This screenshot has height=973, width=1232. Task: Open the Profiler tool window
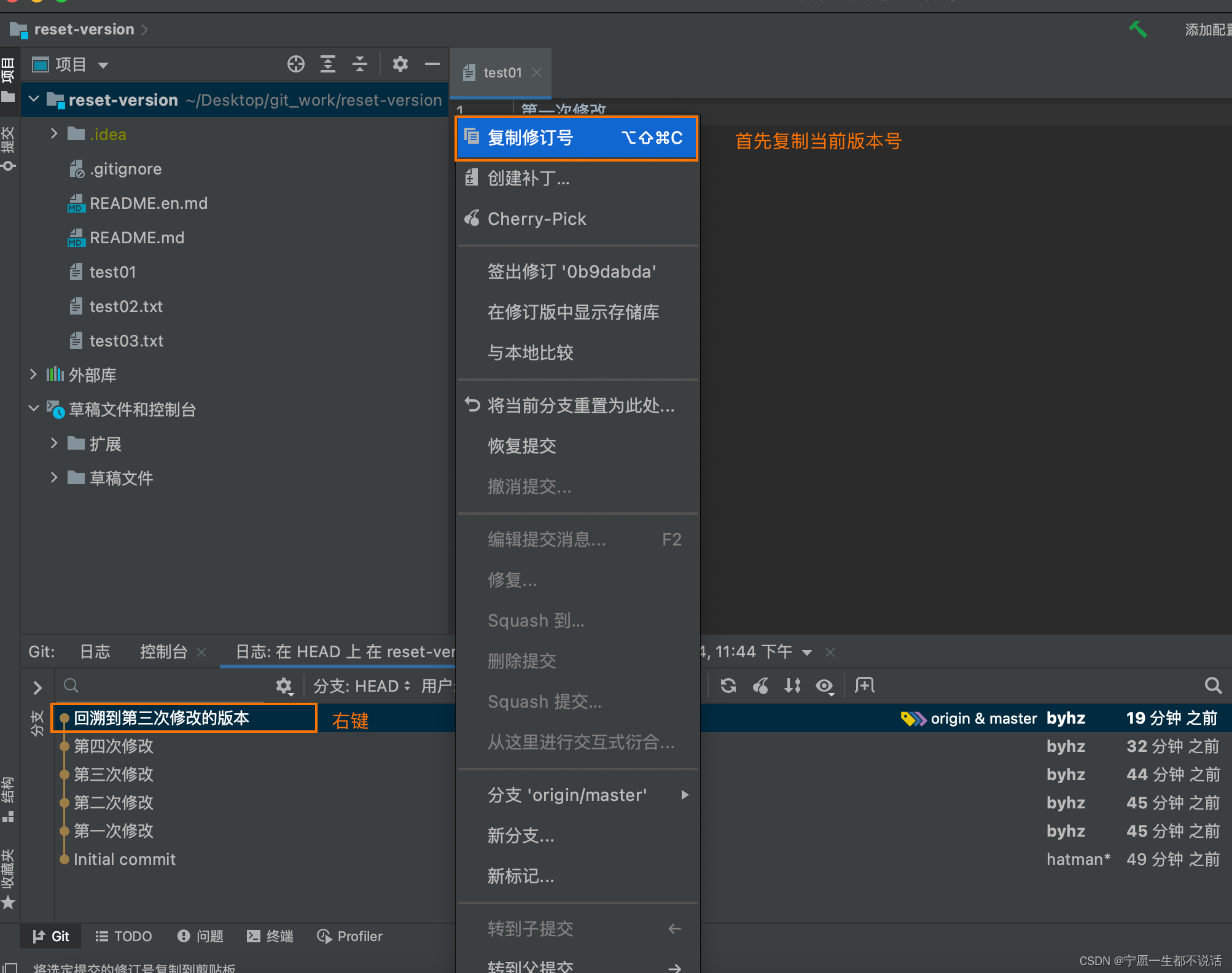click(x=350, y=936)
